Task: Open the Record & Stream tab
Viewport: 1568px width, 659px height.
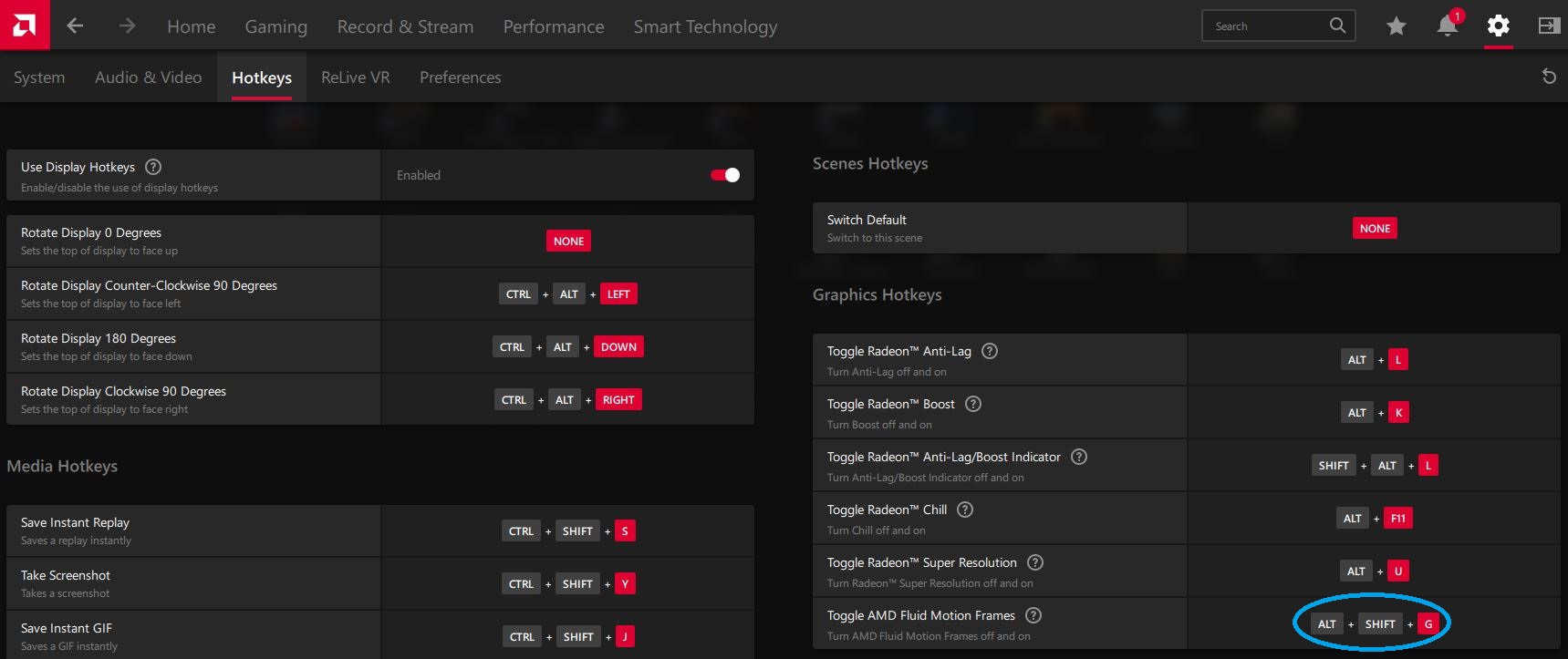Action: [x=405, y=26]
